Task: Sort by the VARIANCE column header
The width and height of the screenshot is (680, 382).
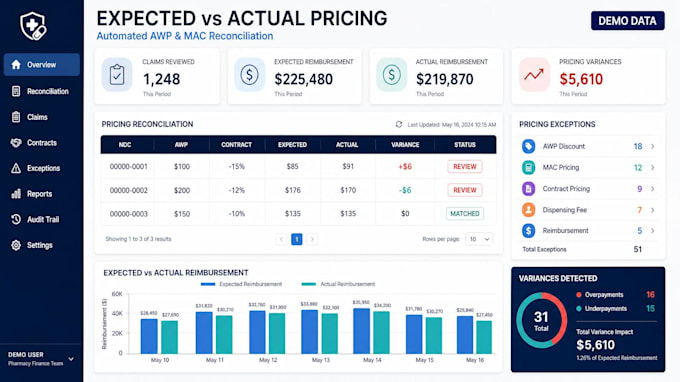Action: 405,145
